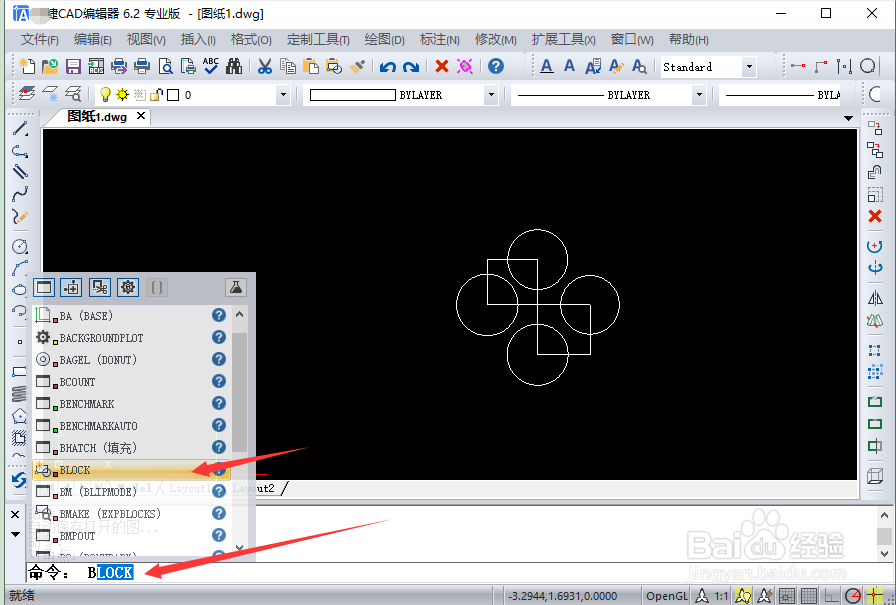Toggle snap grid icon in status bar
The width and height of the screenshot is (896, 605).
787,596
